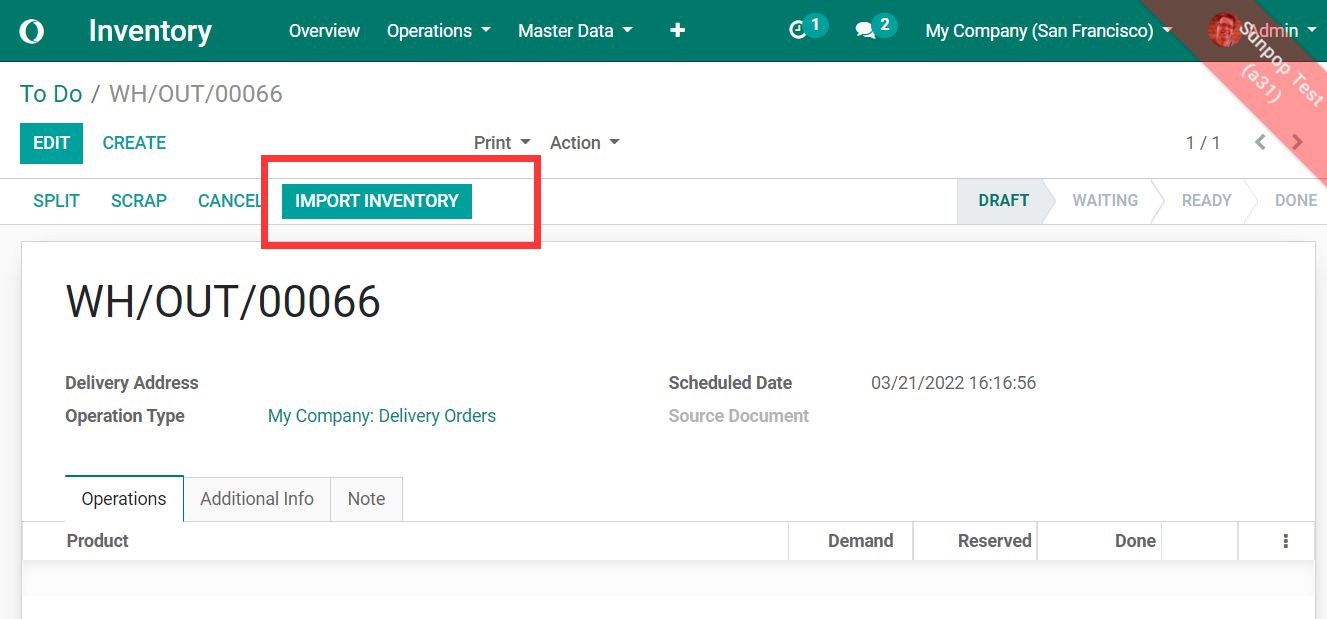The height and width of the screenshot is (619, 1327).
Task: Select the READY status stage
Action: (x=1206, y=201)
